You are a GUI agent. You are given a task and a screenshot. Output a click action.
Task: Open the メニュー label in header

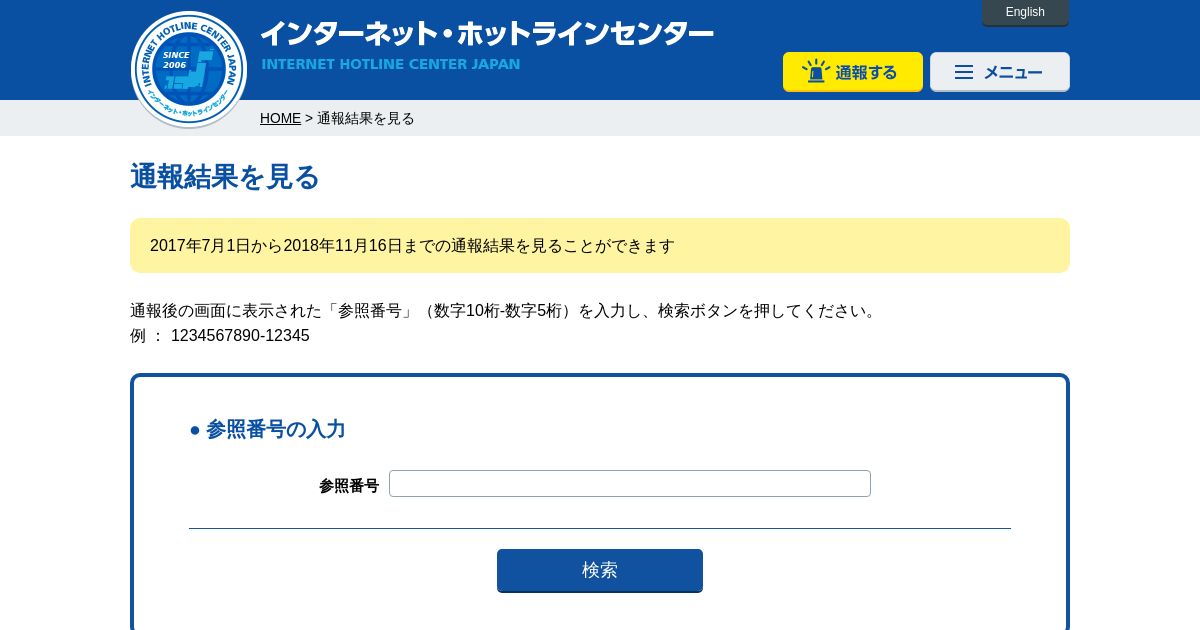click(1013, 72)
